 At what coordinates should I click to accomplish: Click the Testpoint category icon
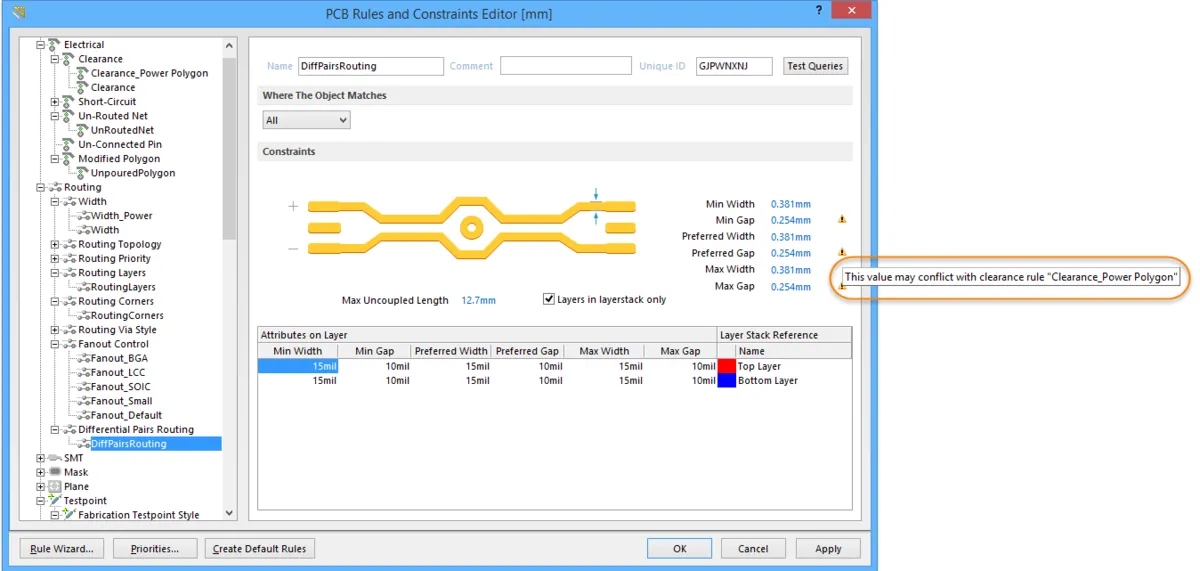click(54, 500)
